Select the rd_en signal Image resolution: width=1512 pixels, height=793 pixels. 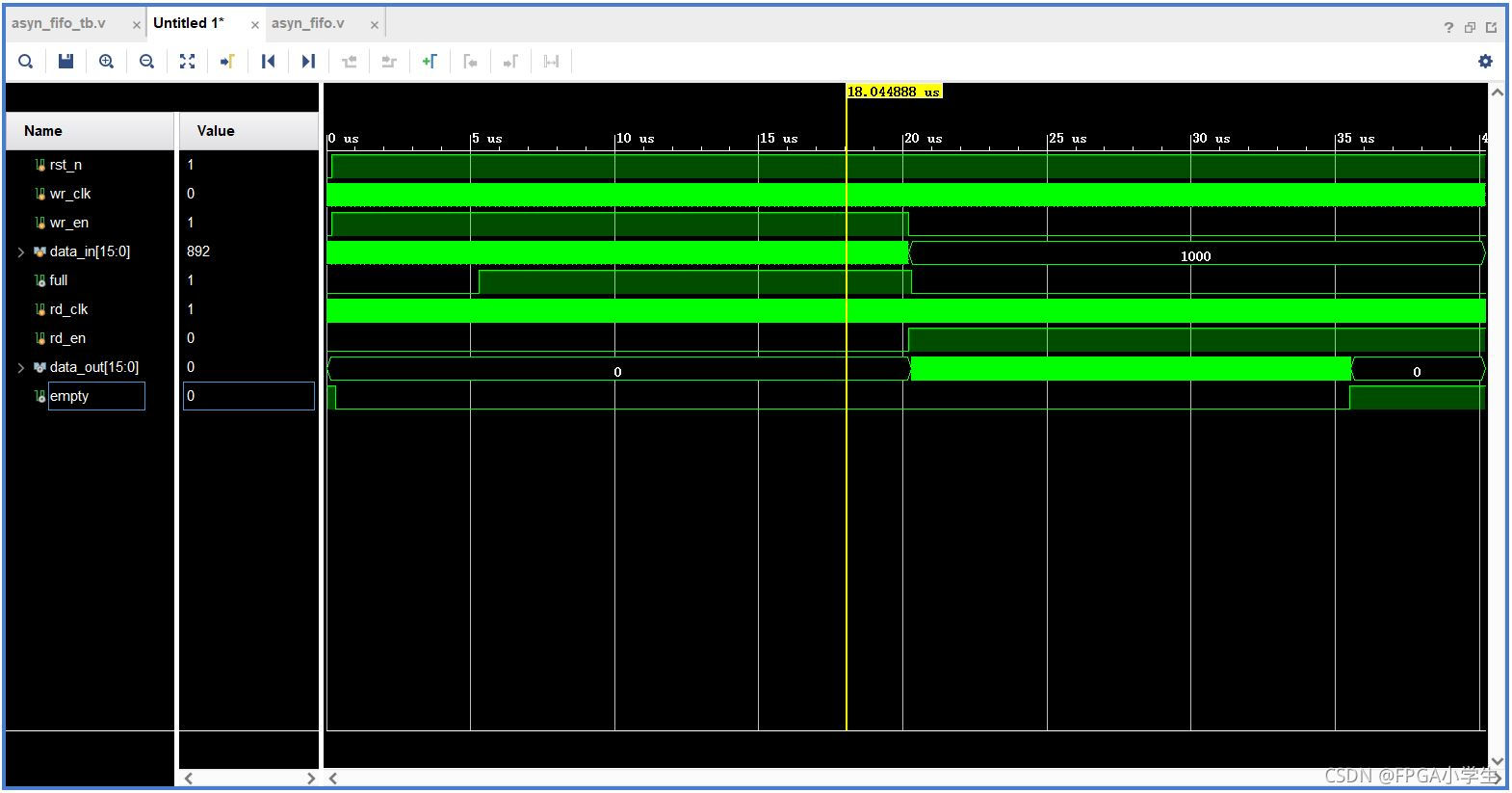click(x=67, y=338)
